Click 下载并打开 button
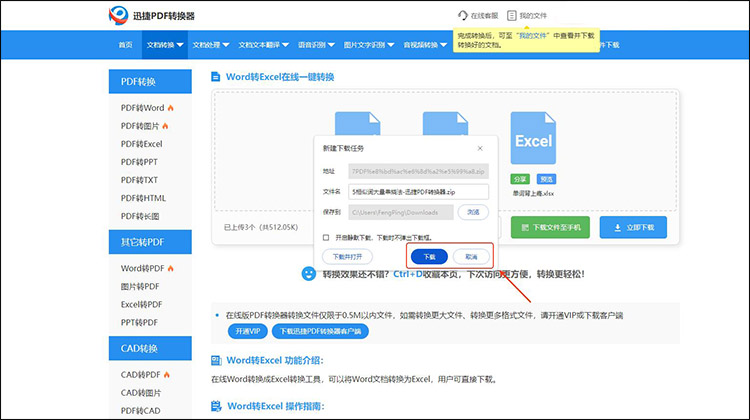This screenshot has height=420, width=750. tap(347, 257)
